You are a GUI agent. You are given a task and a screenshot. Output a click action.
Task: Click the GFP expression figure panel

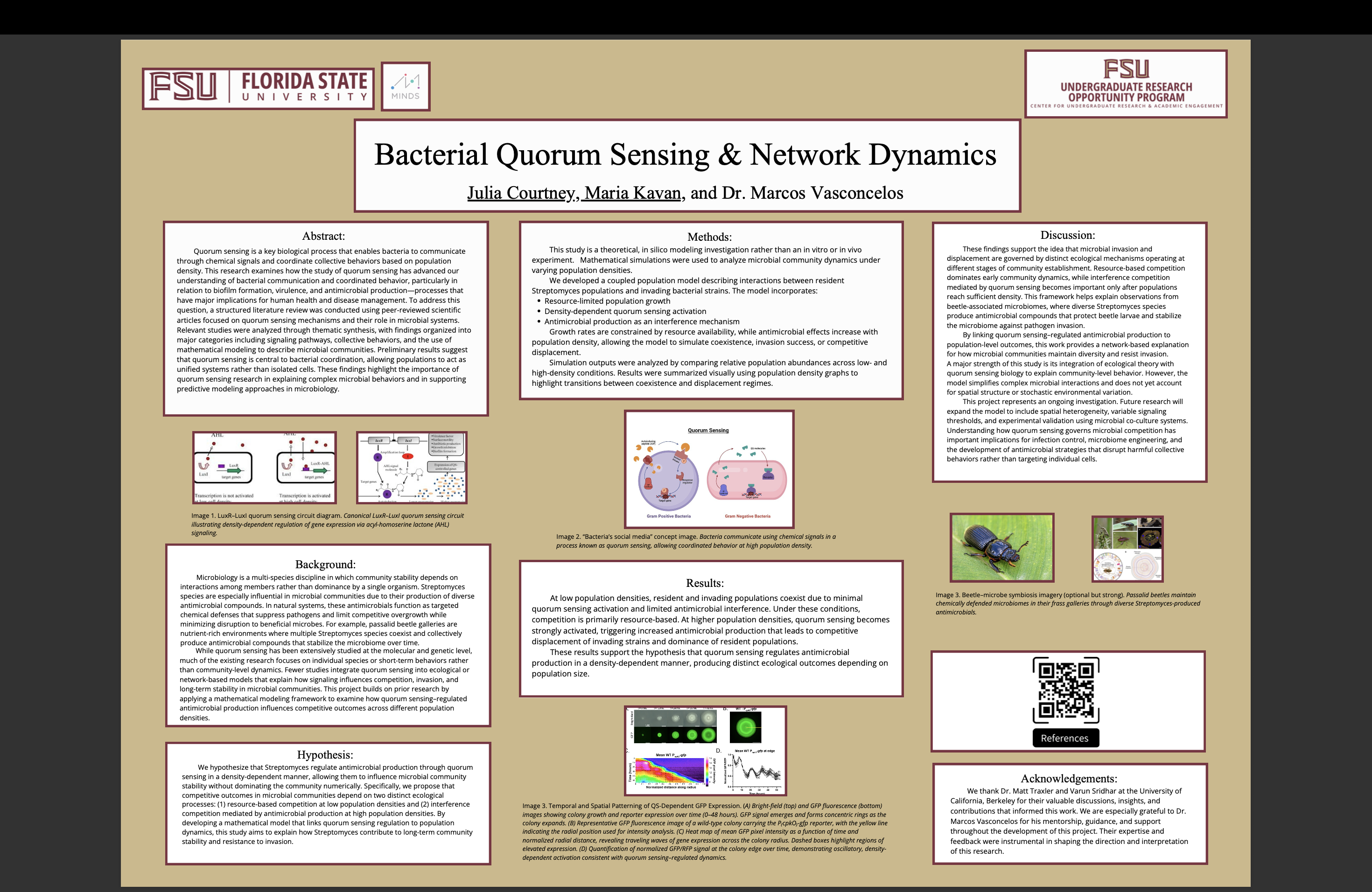coord(705,750)
